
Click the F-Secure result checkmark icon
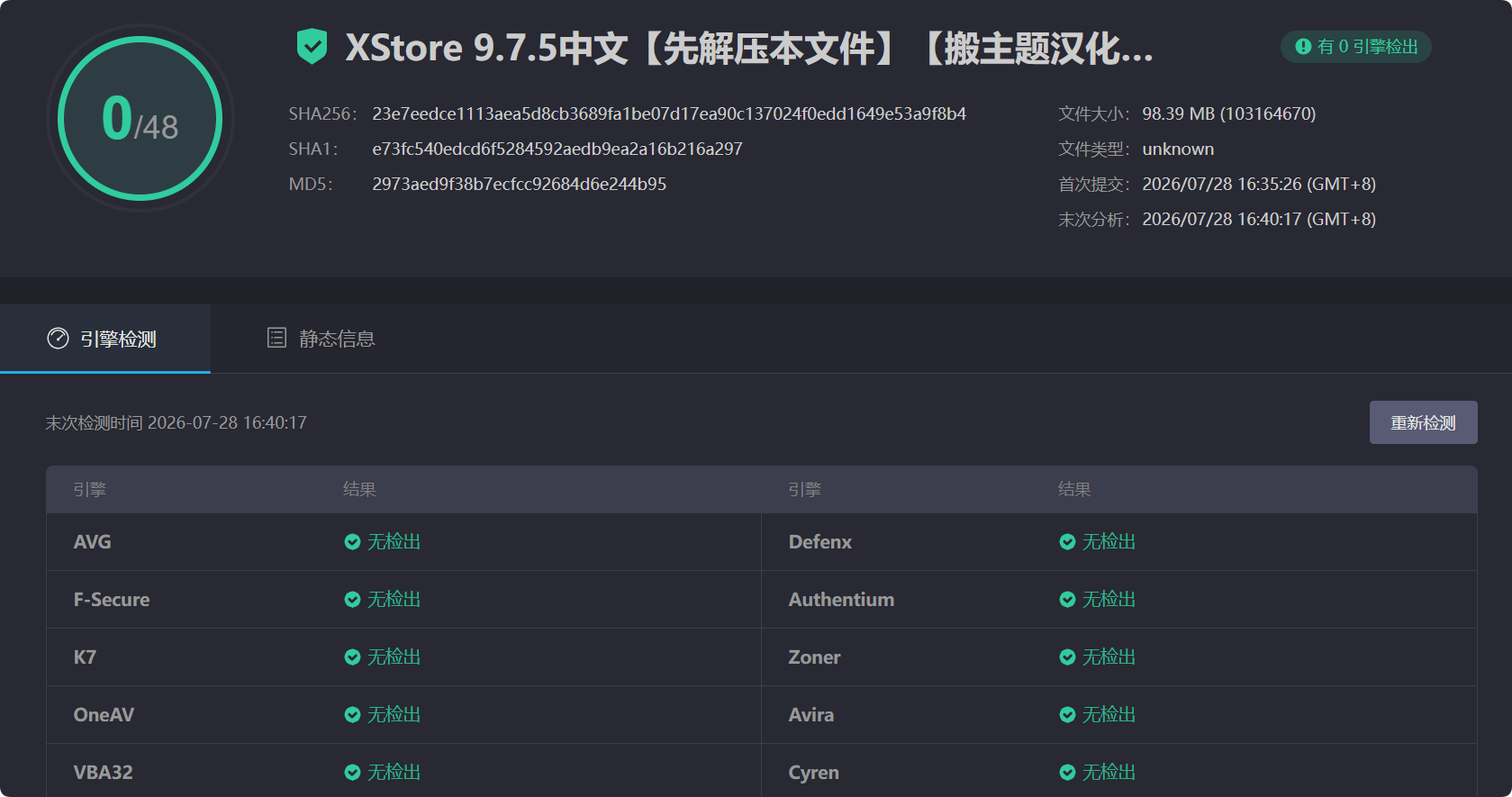point(352,600)
